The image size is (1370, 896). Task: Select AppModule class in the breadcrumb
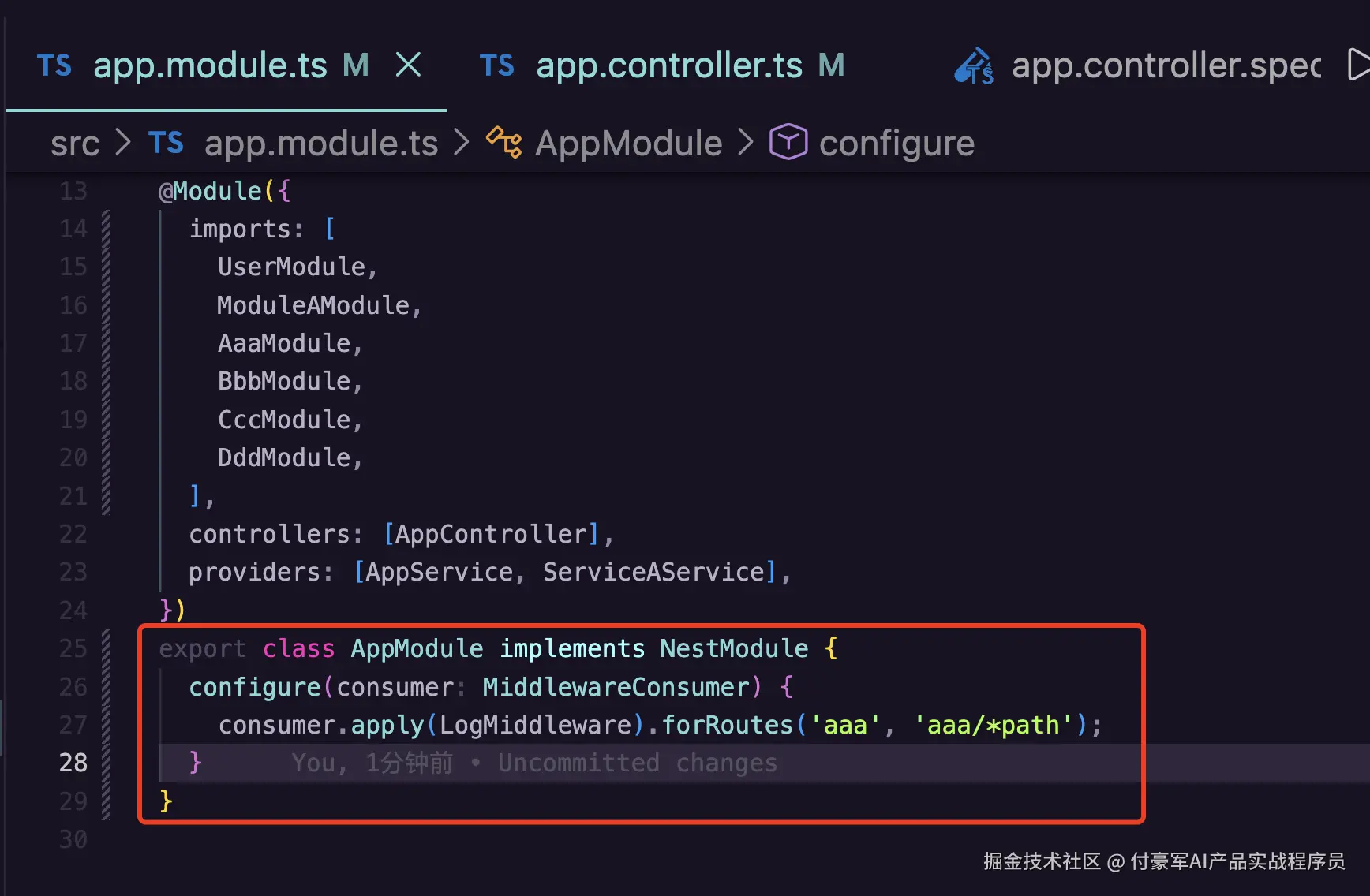pyautogui.click(x=629, y=144)
